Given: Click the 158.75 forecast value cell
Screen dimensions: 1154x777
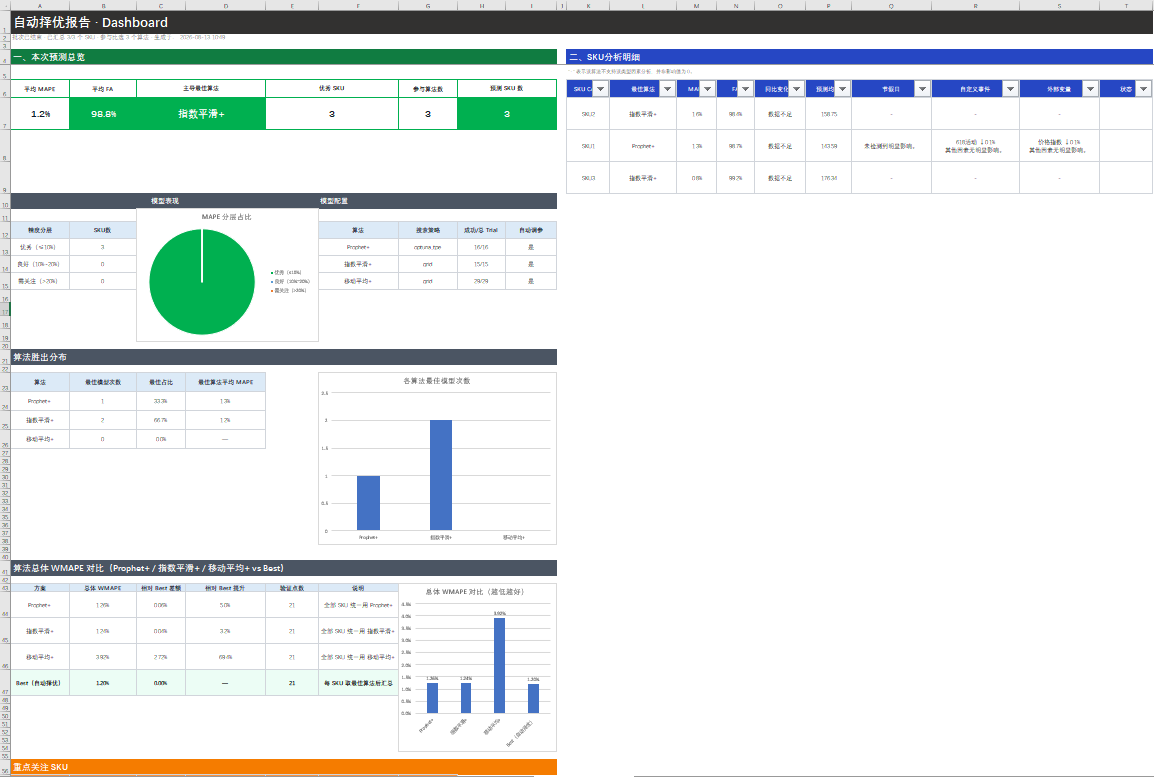Looking at the screenshot, I should click(829, 114).
